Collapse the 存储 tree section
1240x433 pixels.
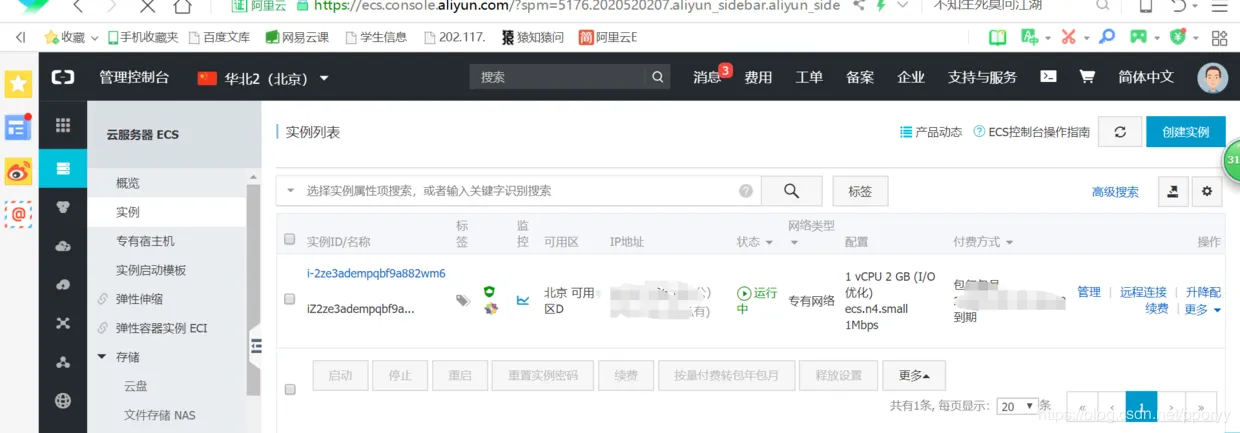(102, 356)
